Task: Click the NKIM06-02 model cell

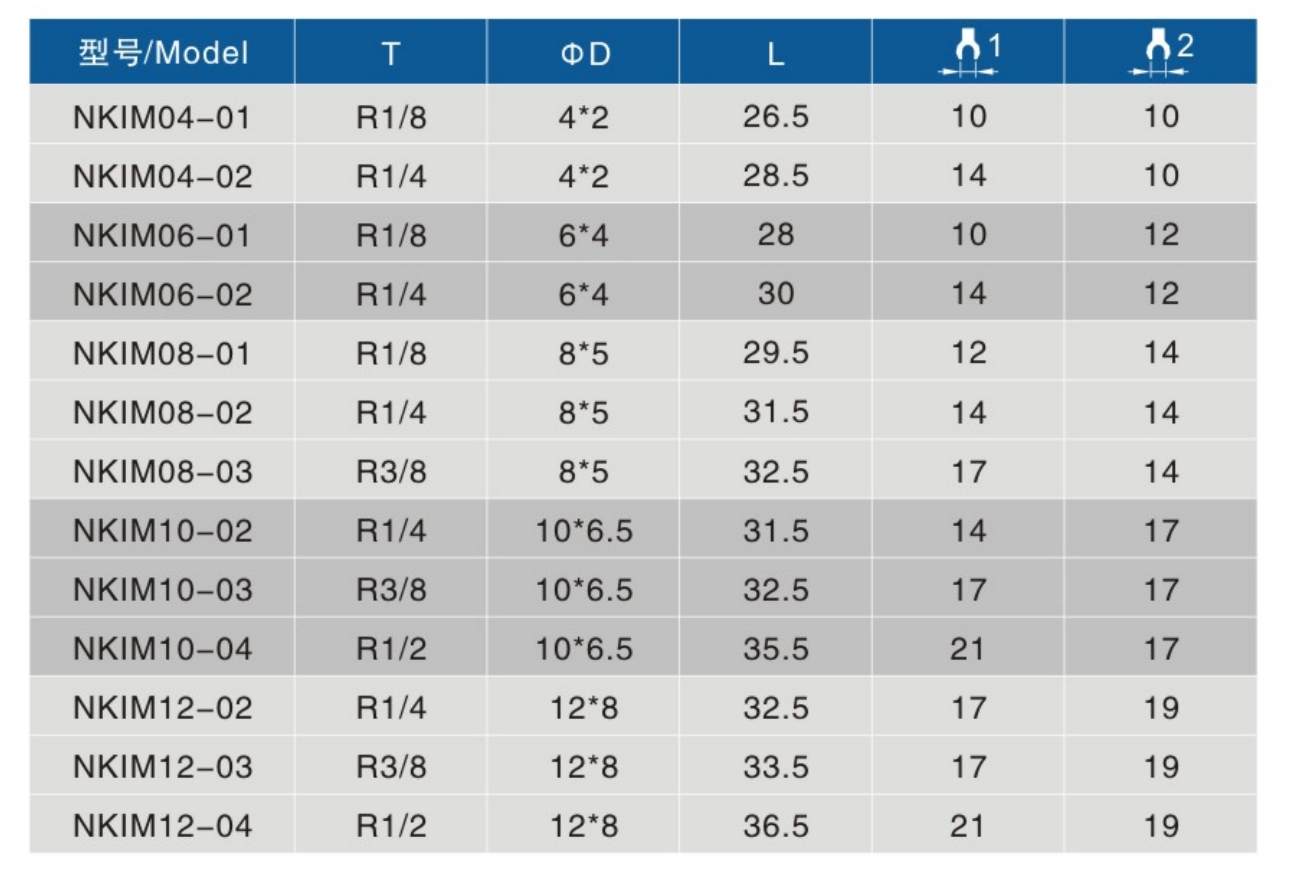Action: coord(162,294)
